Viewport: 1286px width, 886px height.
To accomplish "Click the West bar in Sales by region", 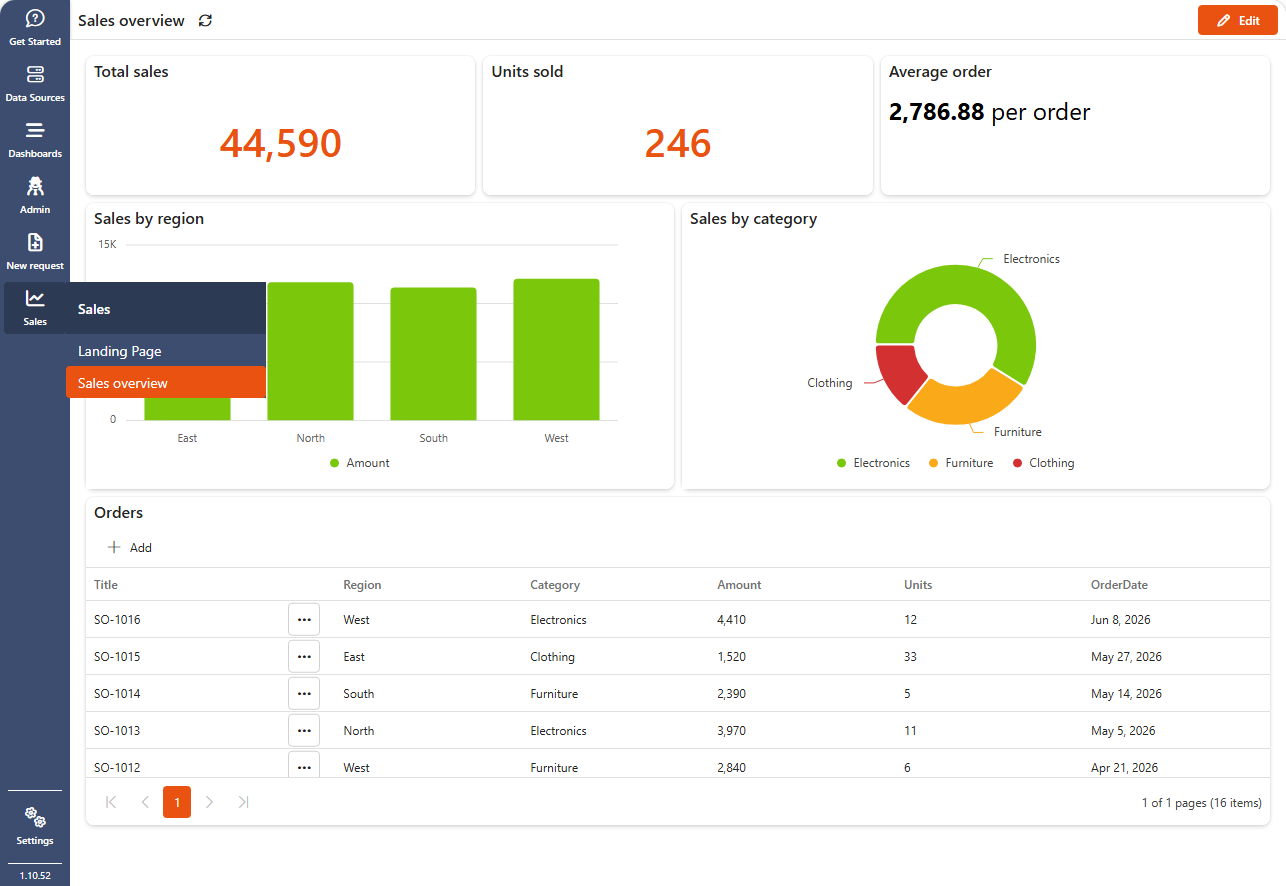I will coord(556,349).
